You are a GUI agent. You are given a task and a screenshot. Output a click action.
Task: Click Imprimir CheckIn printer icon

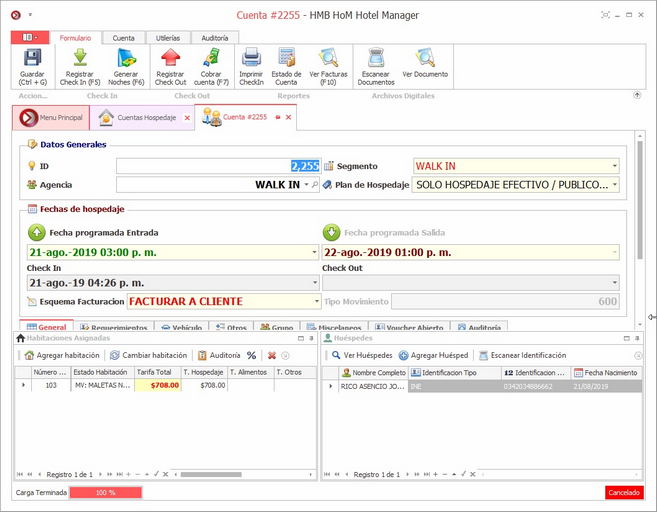tap(251, 59)
